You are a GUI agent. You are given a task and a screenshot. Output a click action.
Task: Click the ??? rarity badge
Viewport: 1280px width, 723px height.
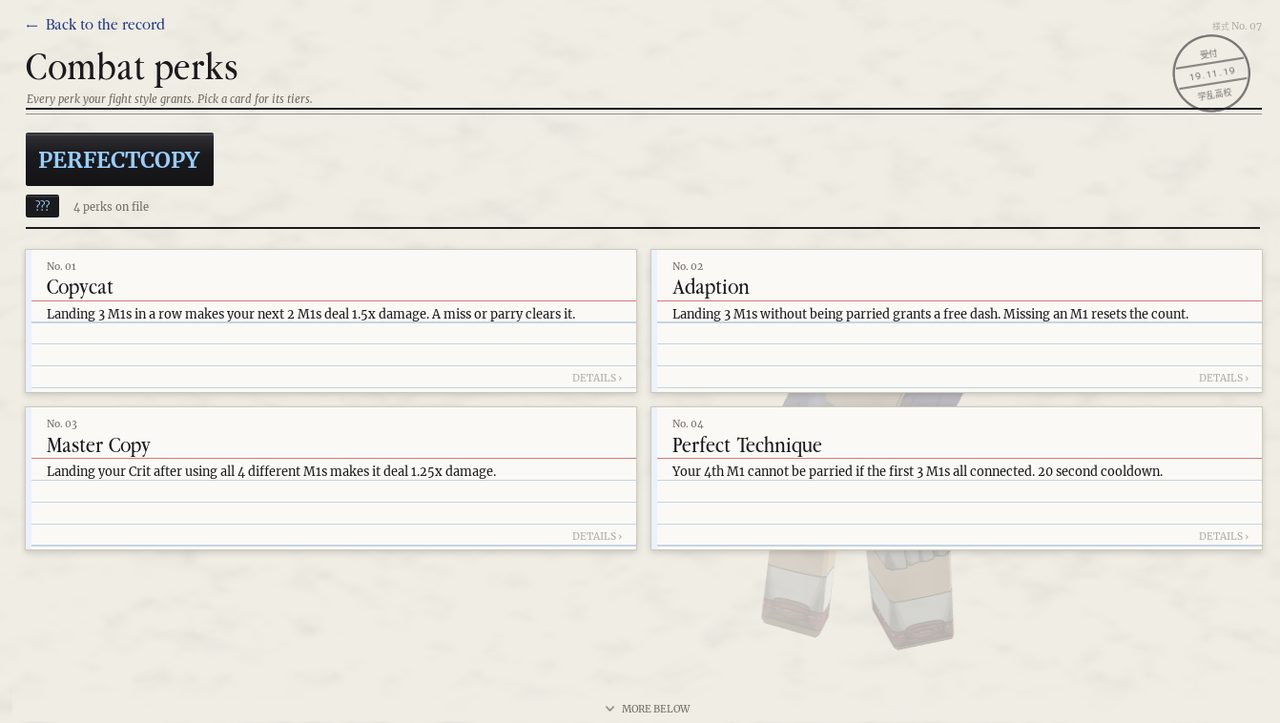coord(42,206)
